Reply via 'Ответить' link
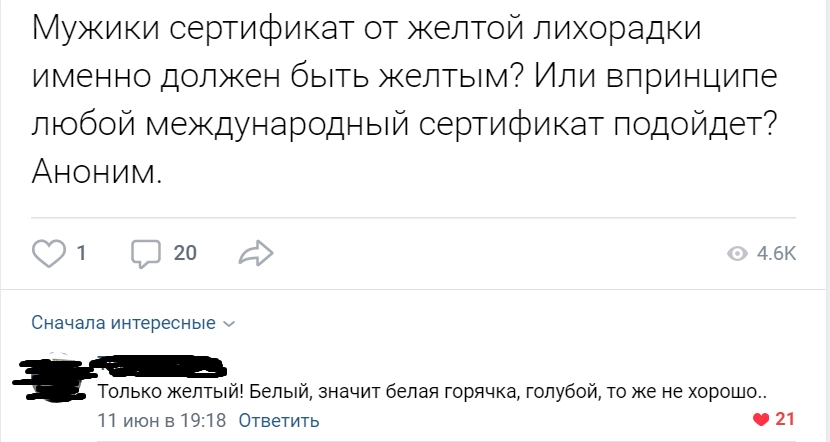 pos(279,420)
